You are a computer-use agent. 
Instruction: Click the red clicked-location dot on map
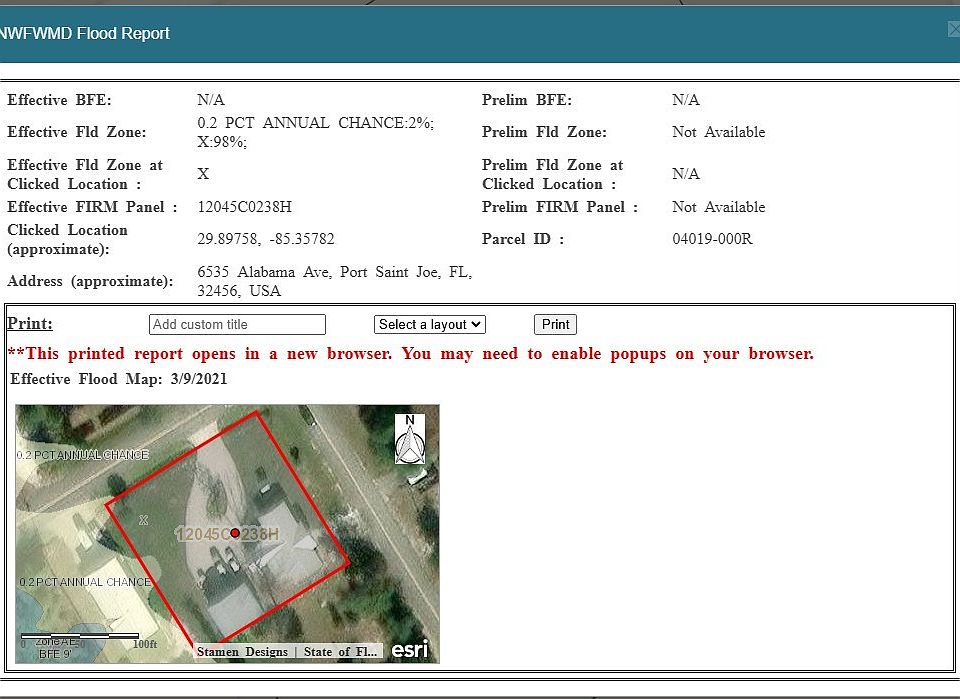coord(235,534)
